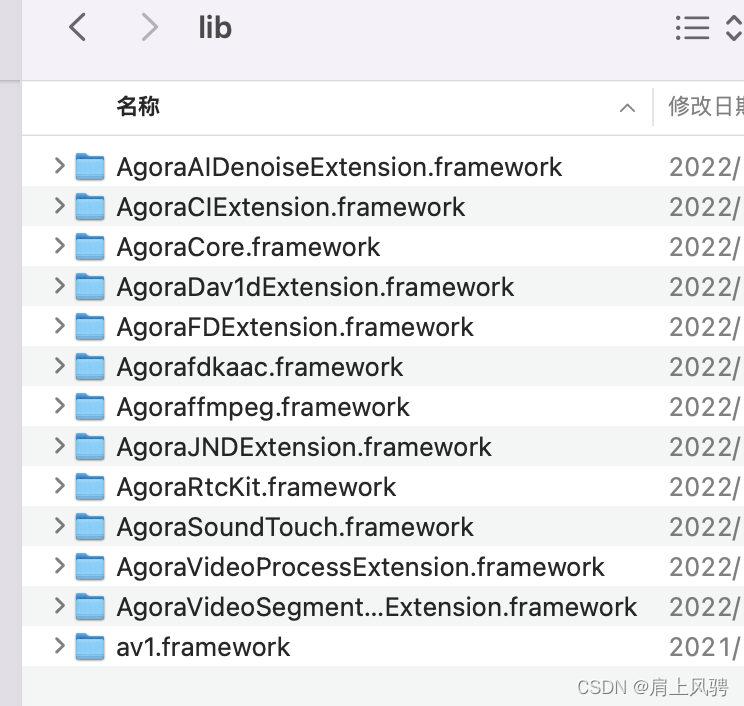The height and width of the screenshot is (706, 744).
Task: Expand AgoraAIDenoiseExtension.framework folder
Action: pyautogui.click(x=59, y=166)
